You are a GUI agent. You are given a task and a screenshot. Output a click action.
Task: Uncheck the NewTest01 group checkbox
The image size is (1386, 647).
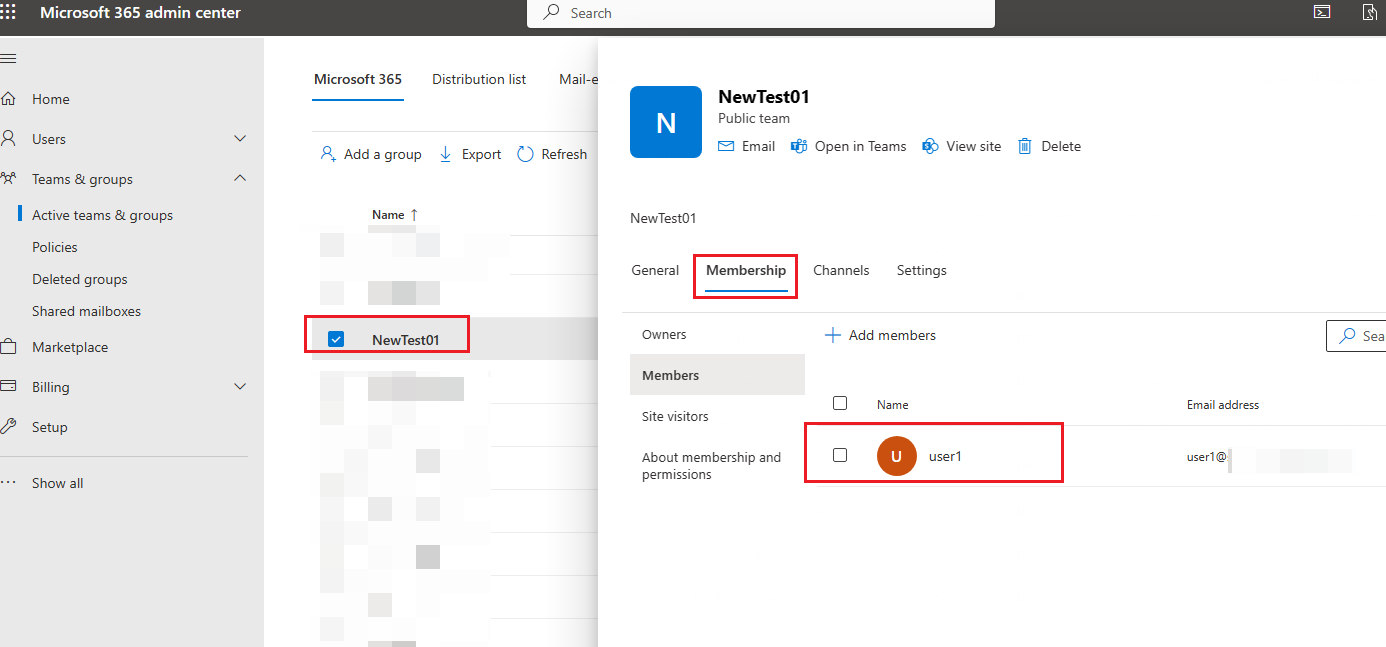336,339
